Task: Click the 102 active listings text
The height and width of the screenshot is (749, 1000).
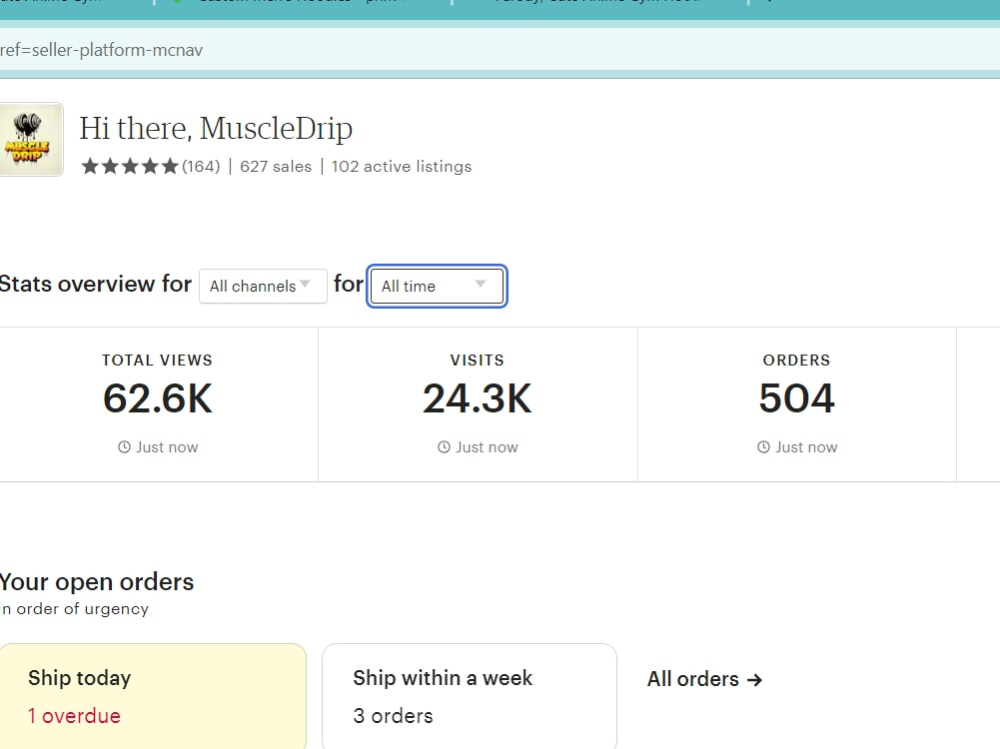Action: tap(401, 167)
